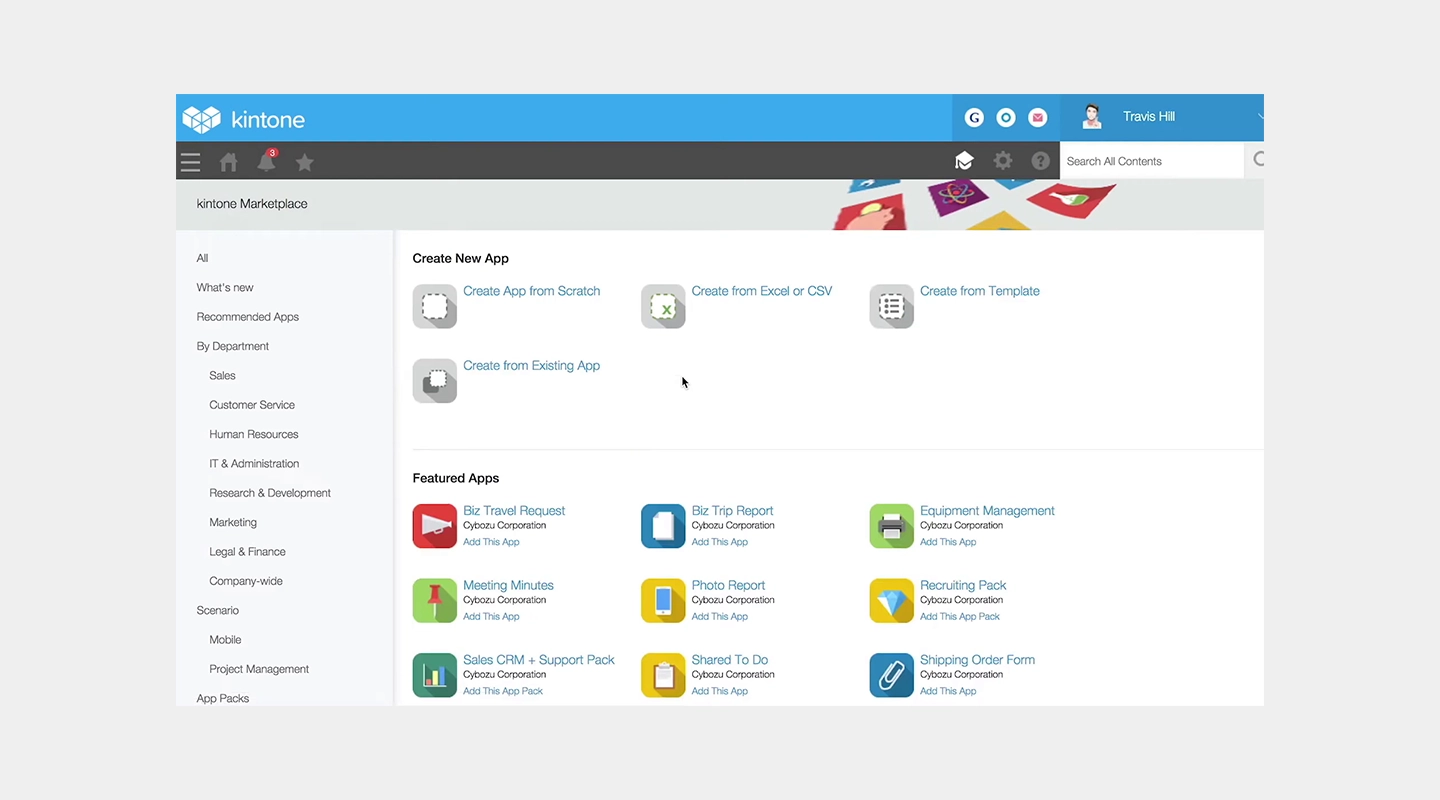This screenshot has width=1440, height=800.
Task: Add the Shared To Do app
Action: (720, 691)
